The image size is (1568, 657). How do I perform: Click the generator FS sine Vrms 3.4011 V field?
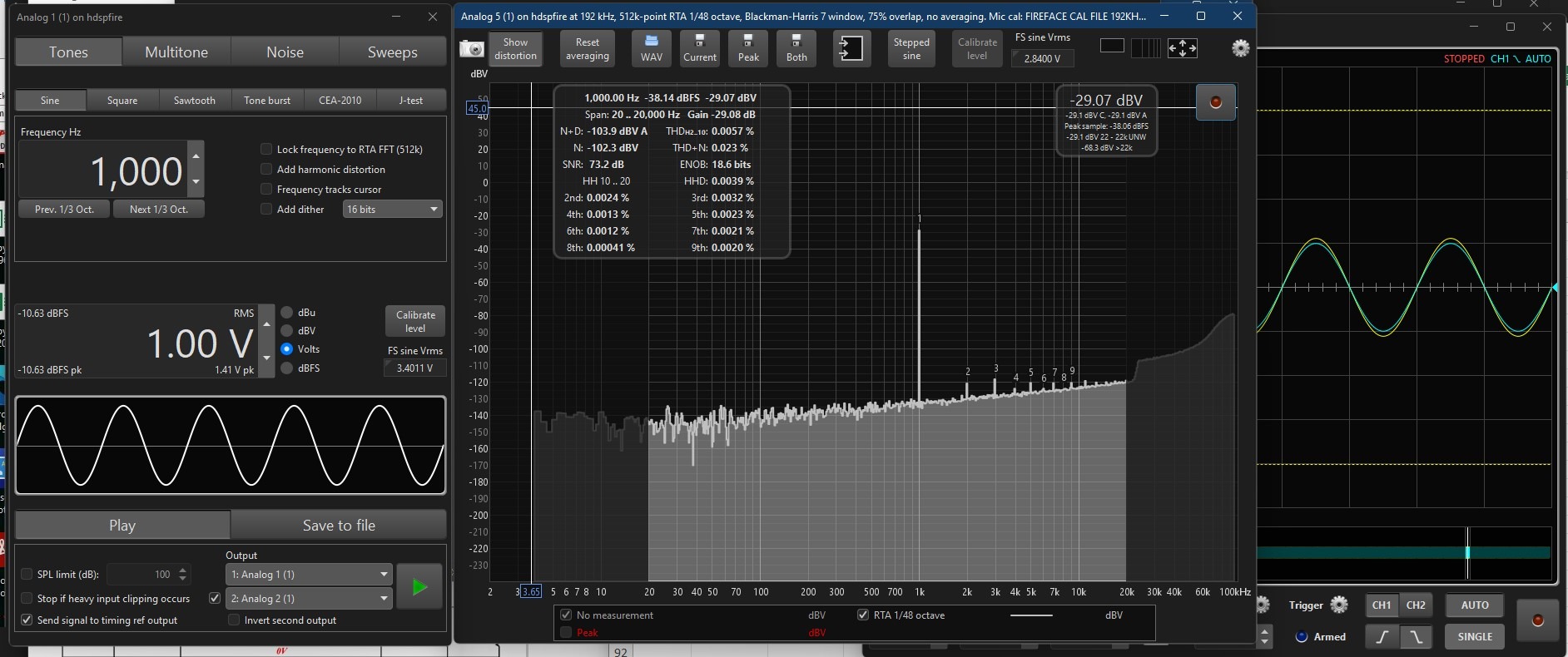click(x=414, y=368)
